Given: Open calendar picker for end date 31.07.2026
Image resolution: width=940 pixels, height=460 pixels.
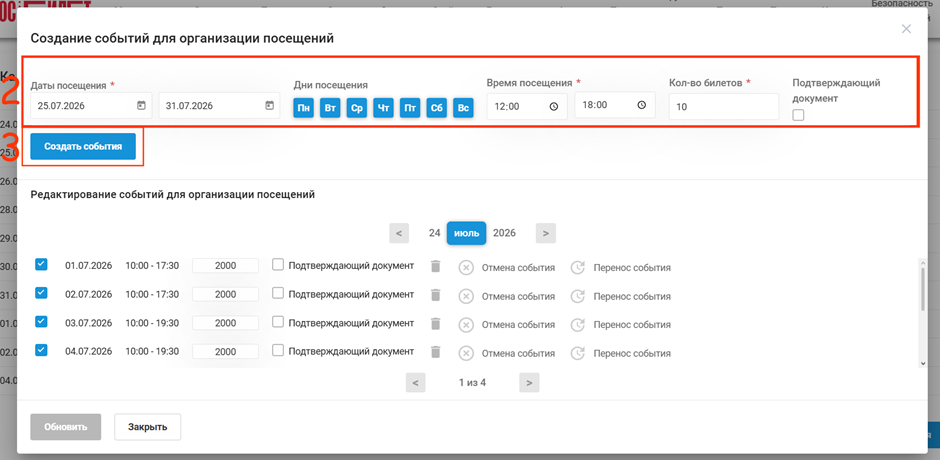Looking at the screenshot, I should pos(270,106).
